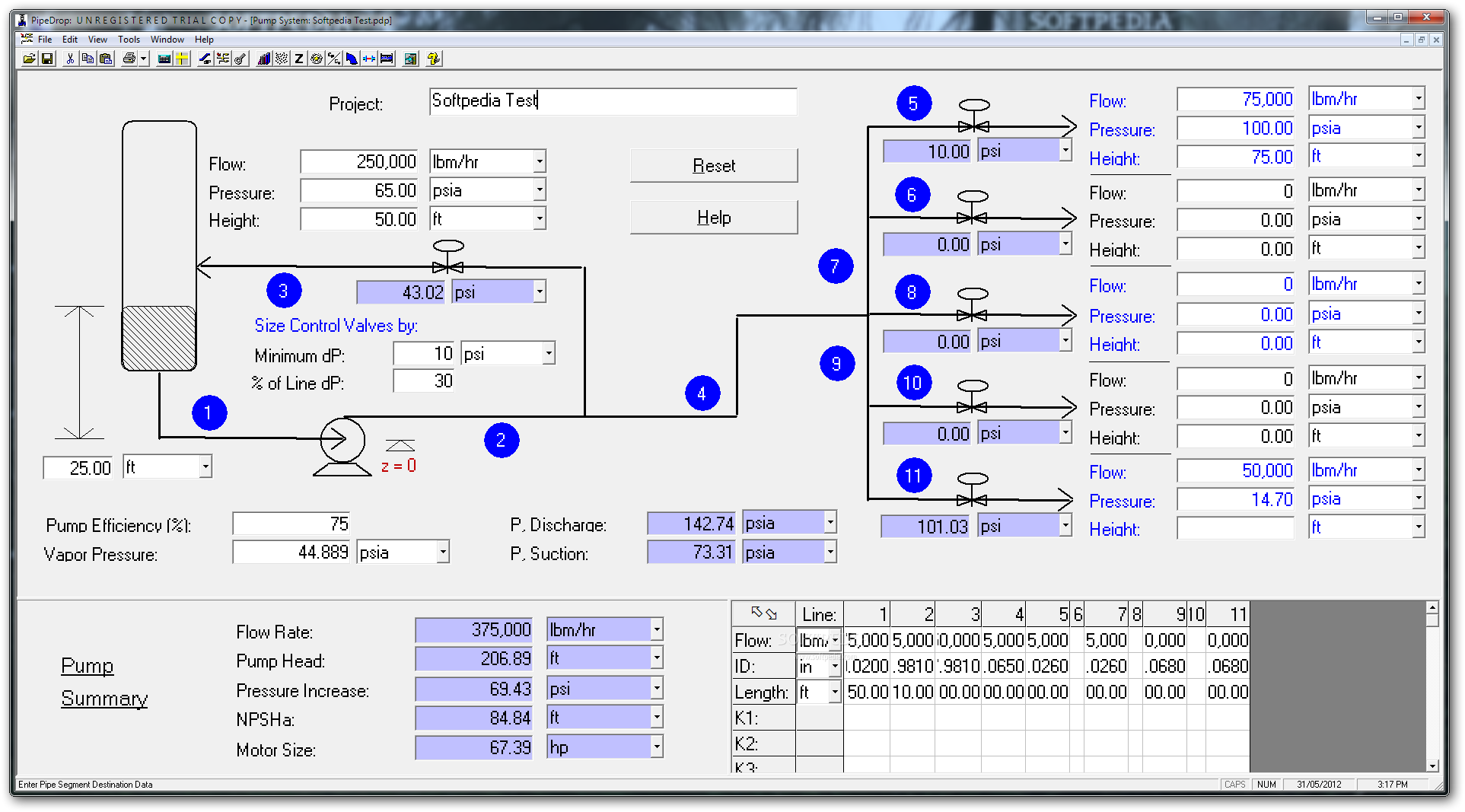Screen dimensions: 1465x812
Task: Open Motor Size hp unit dropdown
Action: [657, 747]
